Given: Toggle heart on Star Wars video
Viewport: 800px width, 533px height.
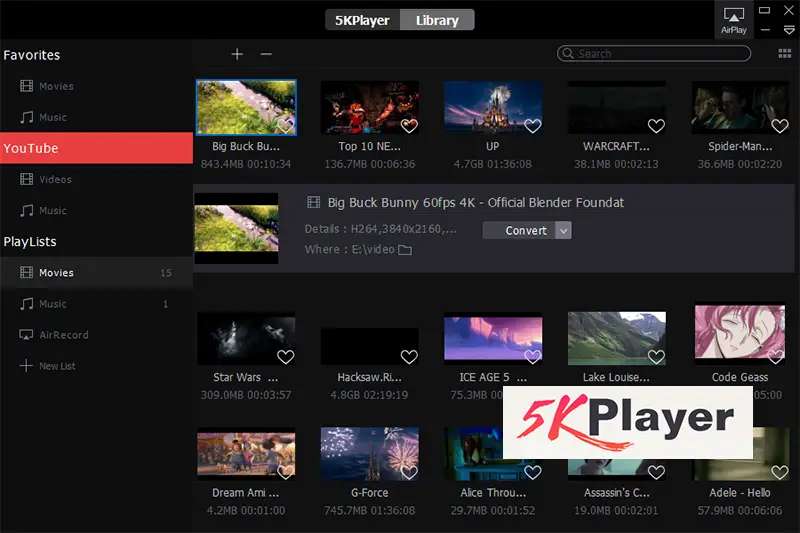Looking at the screenshot, I should tap(286, 357).
